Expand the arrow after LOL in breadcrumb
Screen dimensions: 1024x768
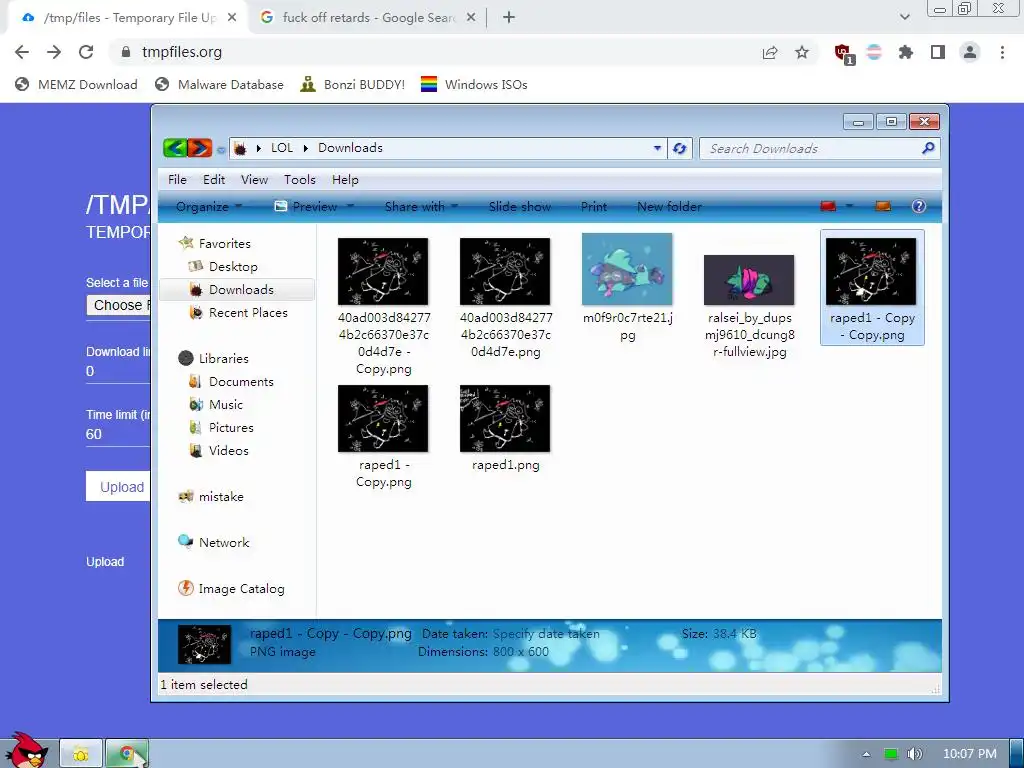pos(305,148)
